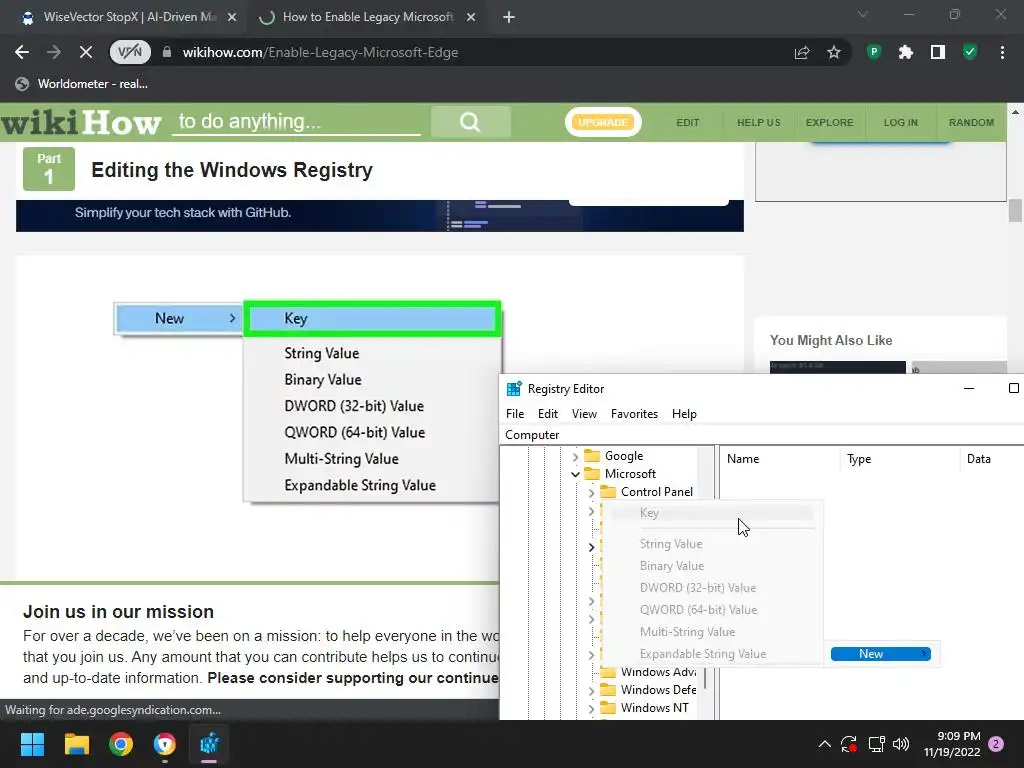The image size is (1024, 768).
Task: Open the Help menu in Registry Editor
Action: click(x=684, y=414)
